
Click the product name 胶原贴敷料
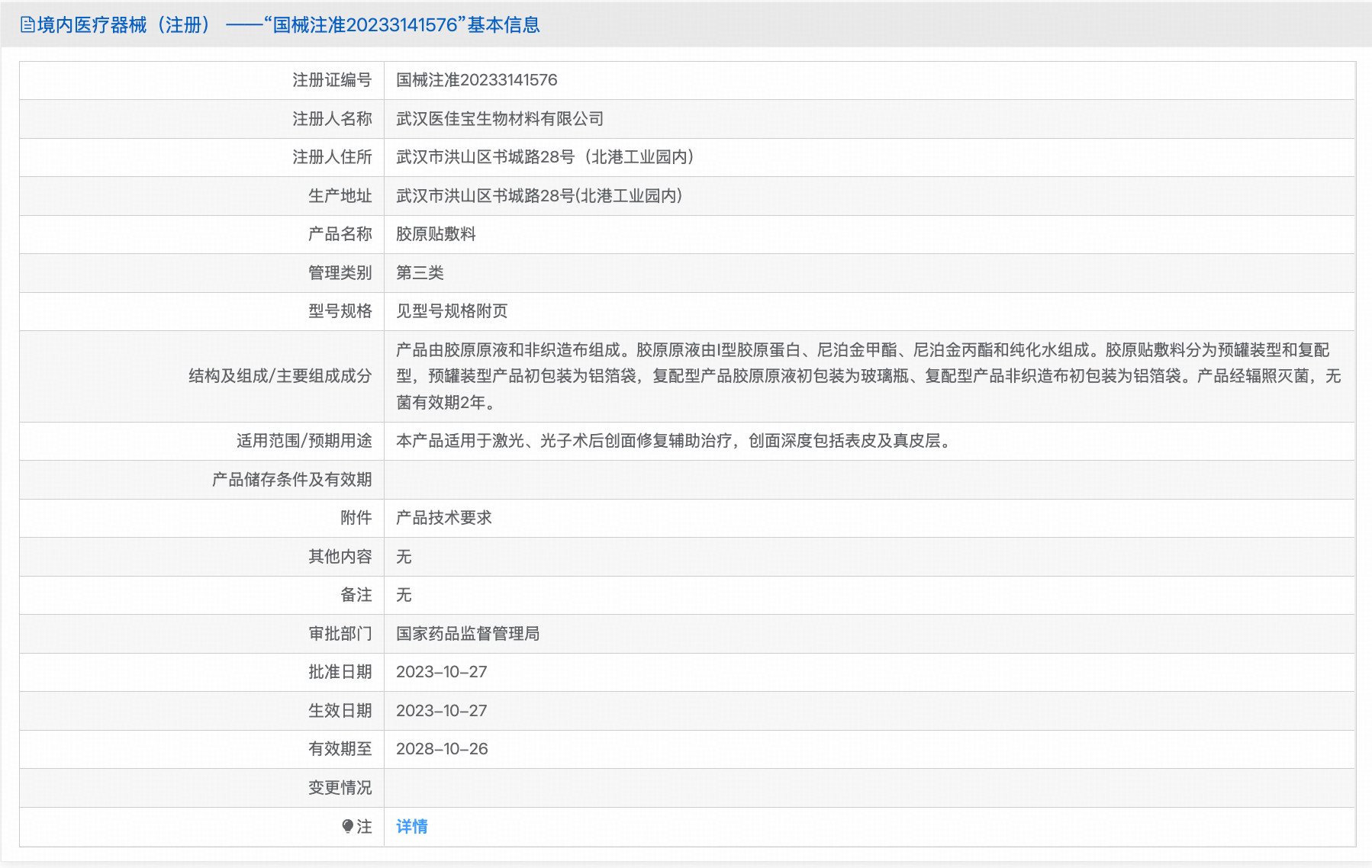436,234
